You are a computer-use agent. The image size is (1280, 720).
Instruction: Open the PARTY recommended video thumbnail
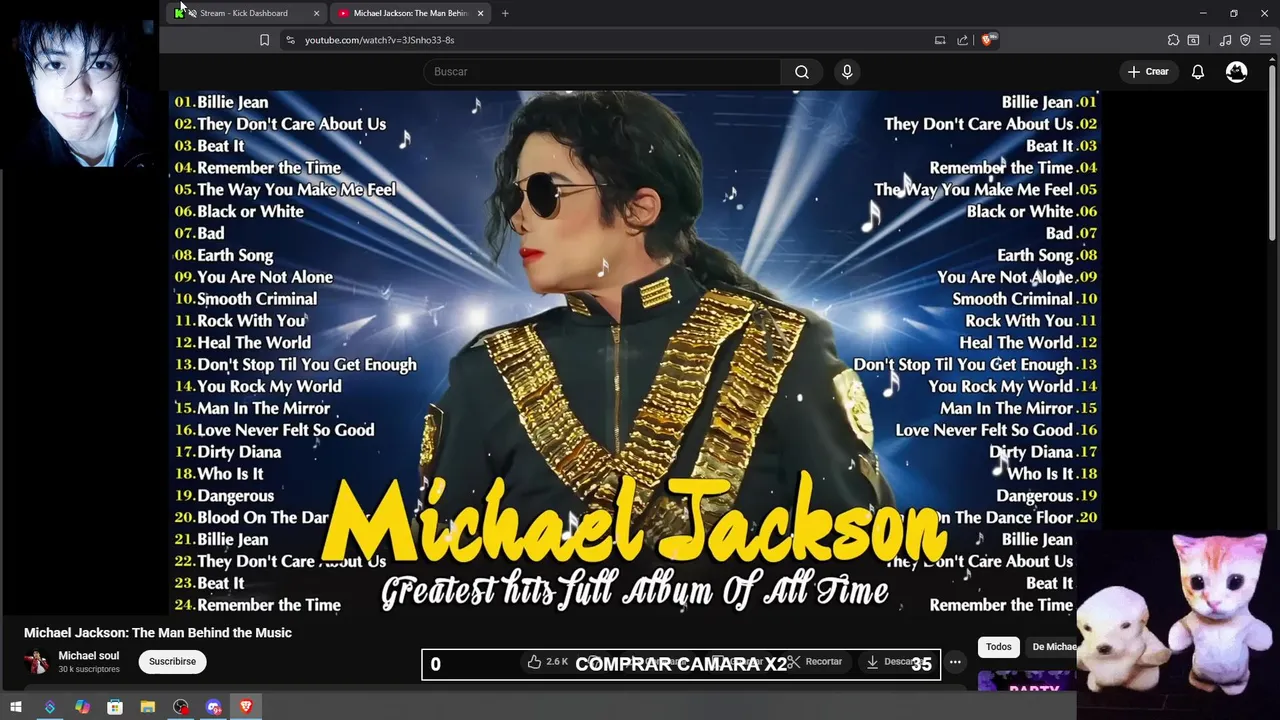[x=1027, y=682]
